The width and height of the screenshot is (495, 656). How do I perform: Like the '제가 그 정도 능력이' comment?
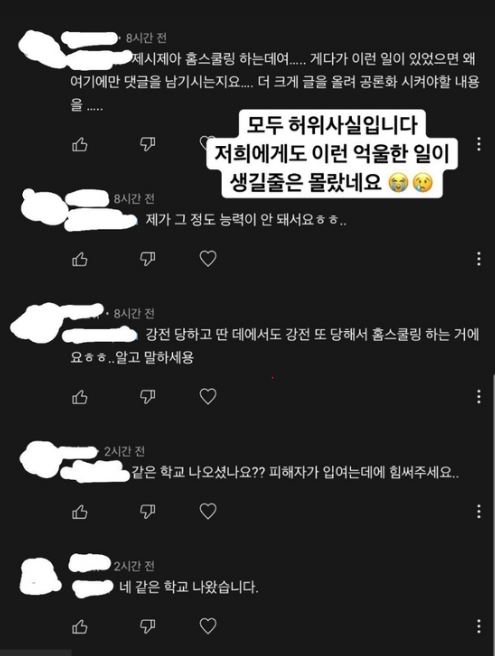coord(80,259)
